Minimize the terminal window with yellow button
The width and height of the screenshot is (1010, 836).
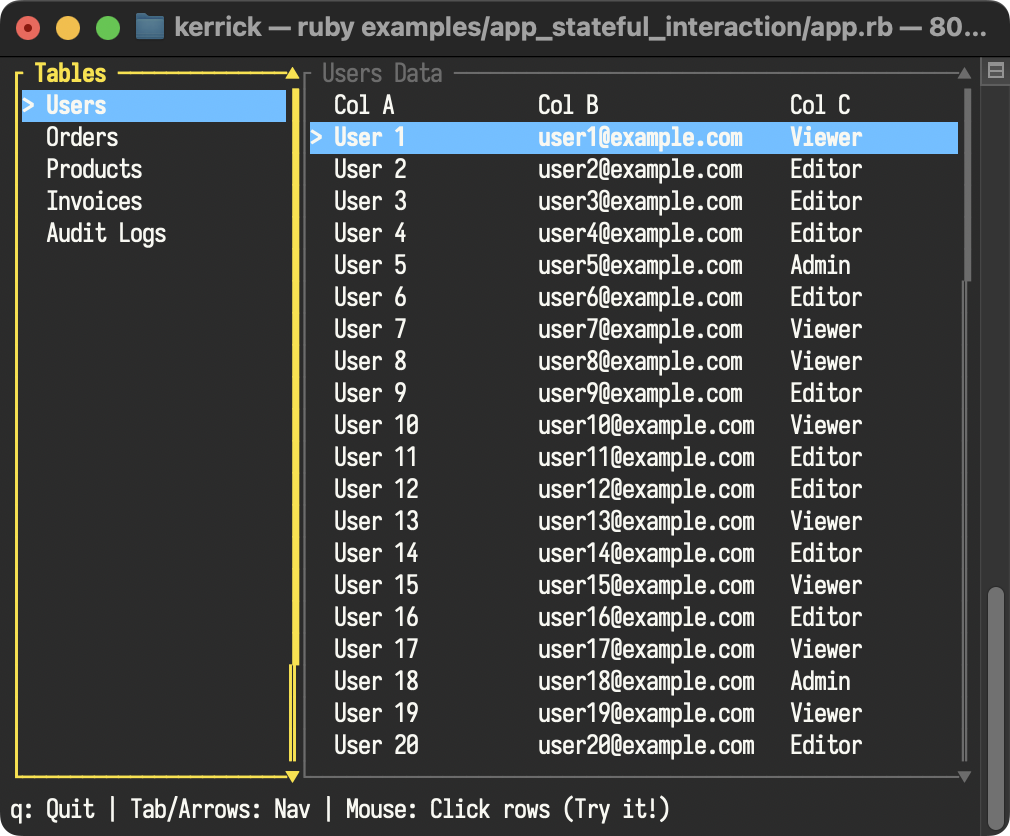point(68,28)
